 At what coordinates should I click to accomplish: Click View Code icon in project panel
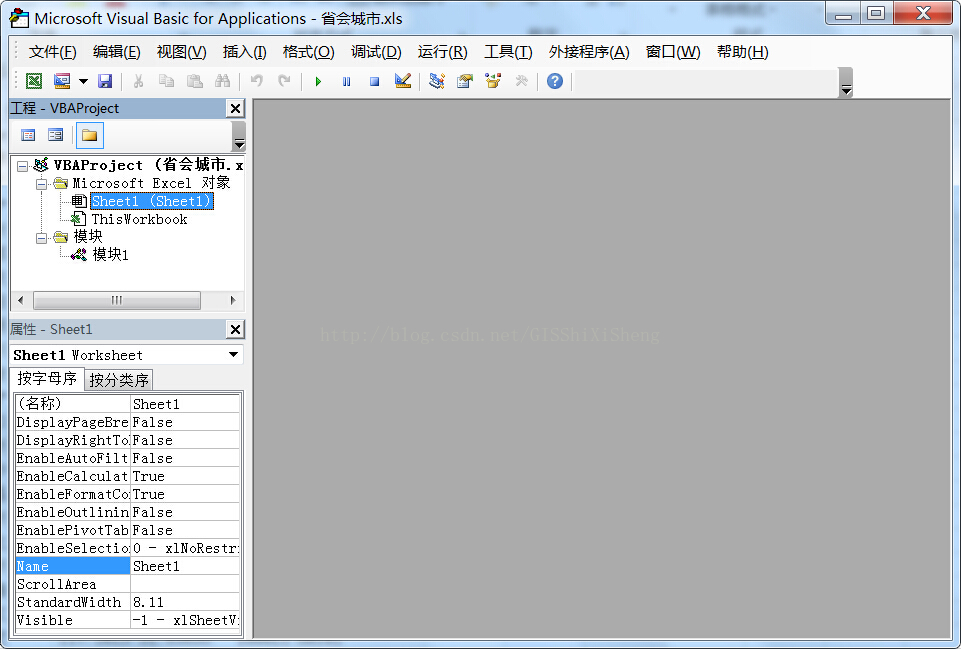[28, 135]
